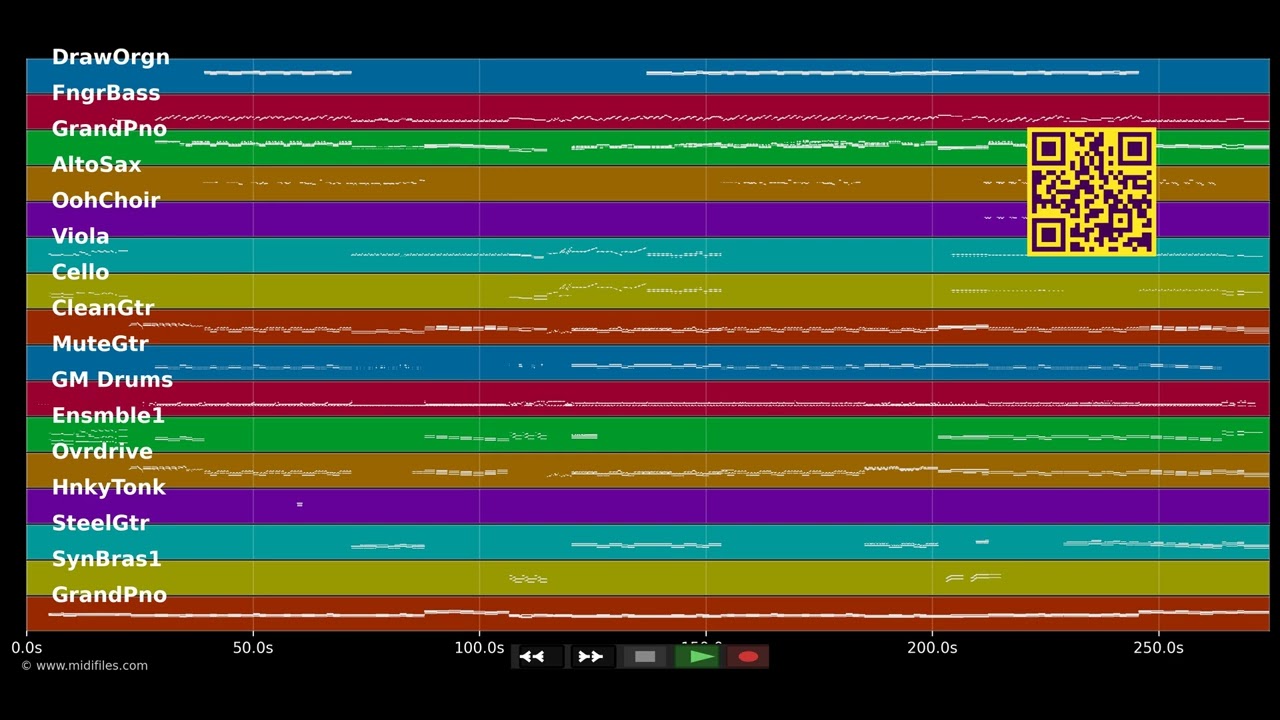Select the CleanGtr track label

tap(103, 308)
